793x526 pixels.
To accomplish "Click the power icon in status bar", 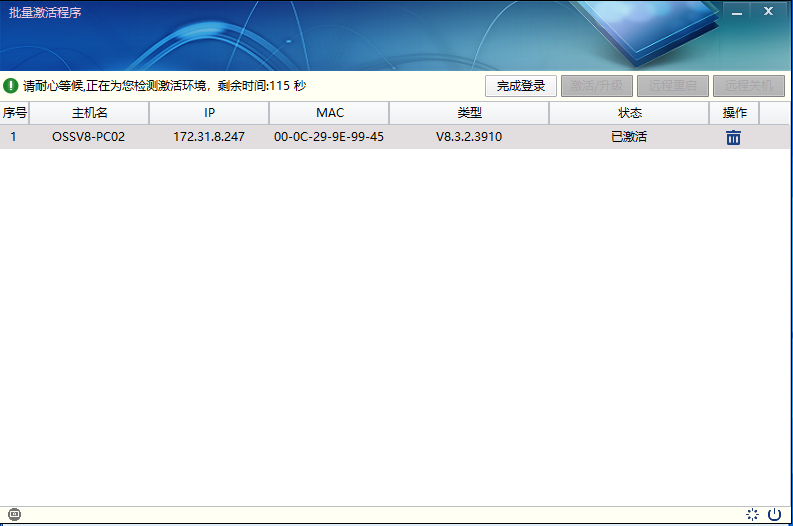I will 774,515.
